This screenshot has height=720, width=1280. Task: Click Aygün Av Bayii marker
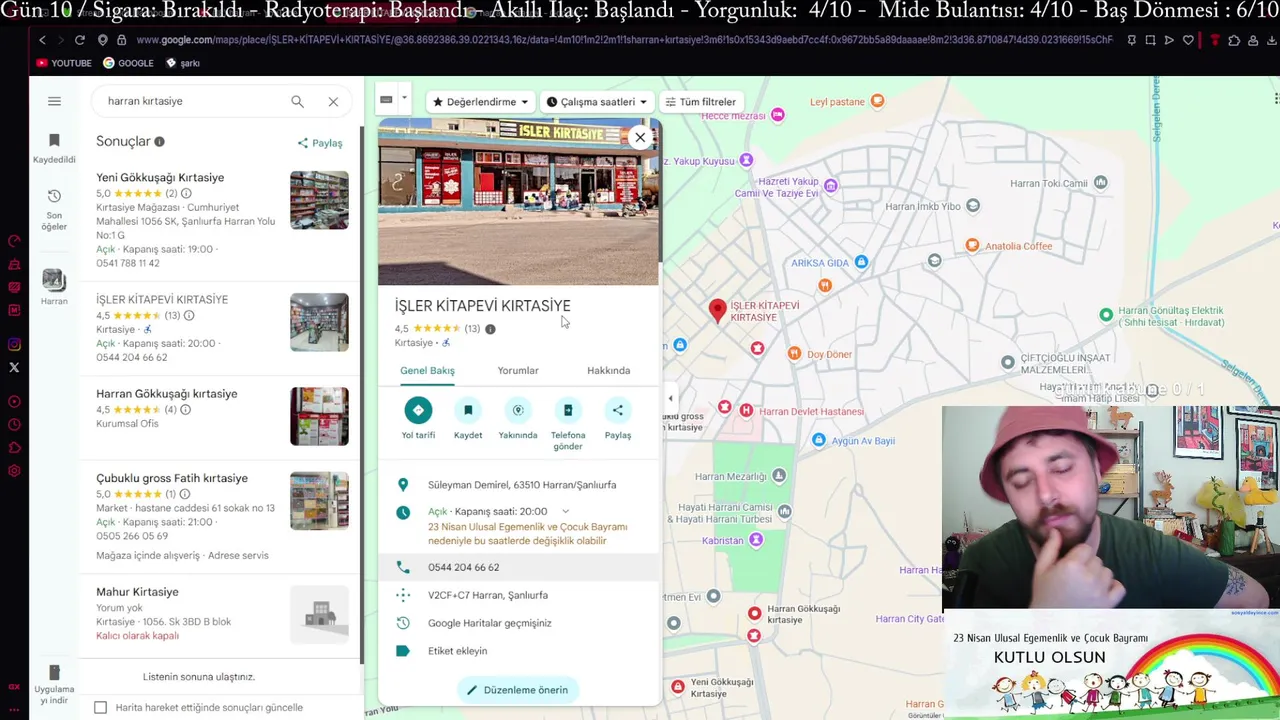tap(819, 440)
